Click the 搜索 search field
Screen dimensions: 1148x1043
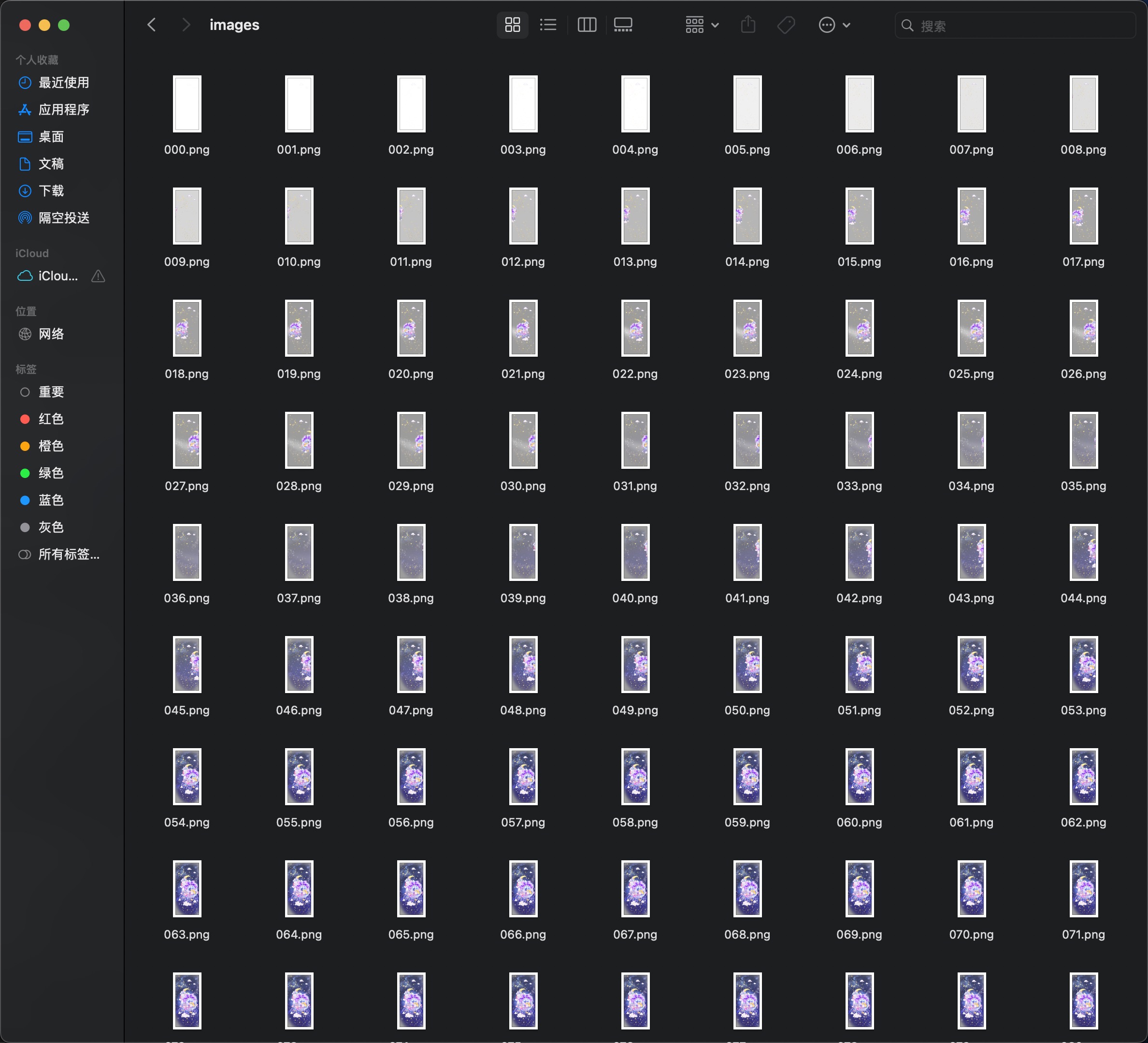[x=1015, y=26]
